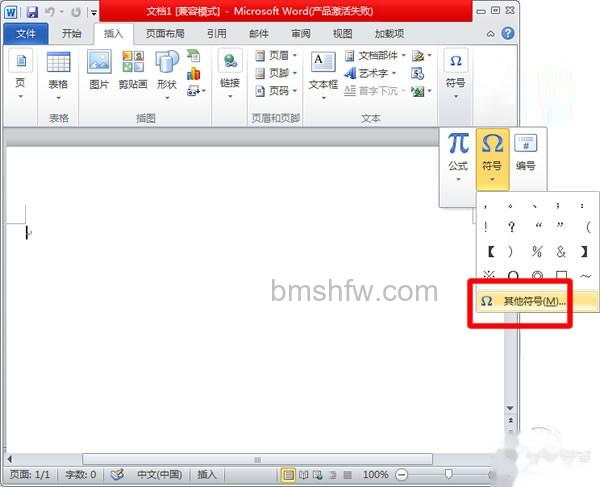
Task: Select Web Layout view button
Action: [318, 475]
